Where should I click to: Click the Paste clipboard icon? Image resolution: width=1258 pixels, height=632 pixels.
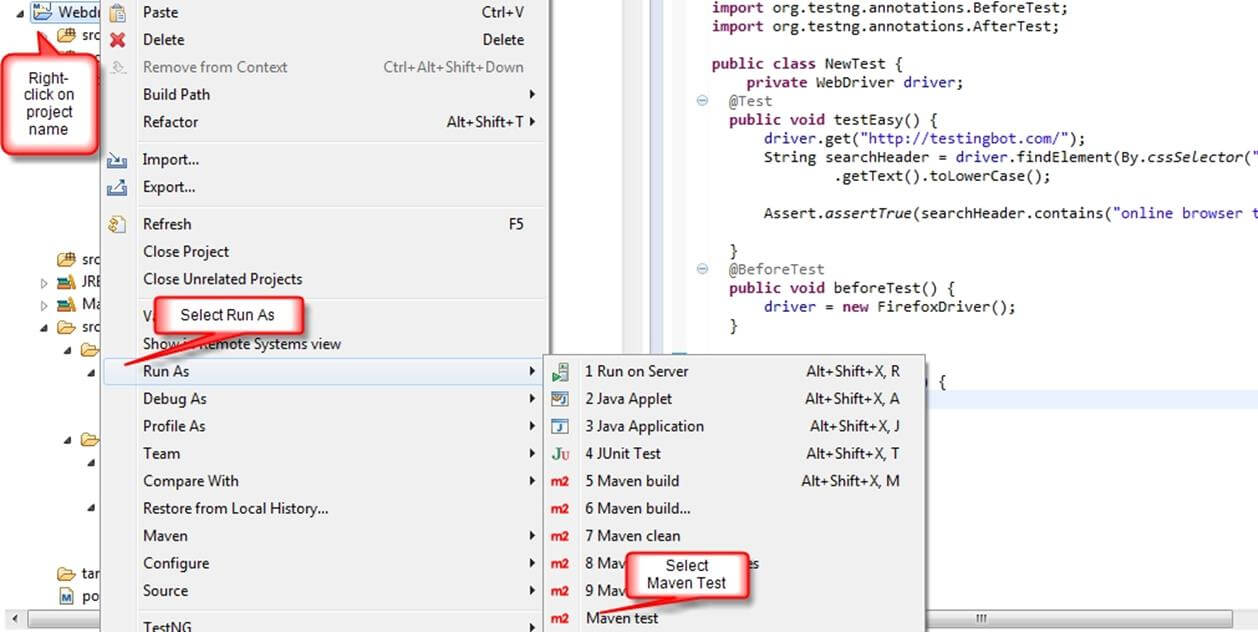click(117, 13)
